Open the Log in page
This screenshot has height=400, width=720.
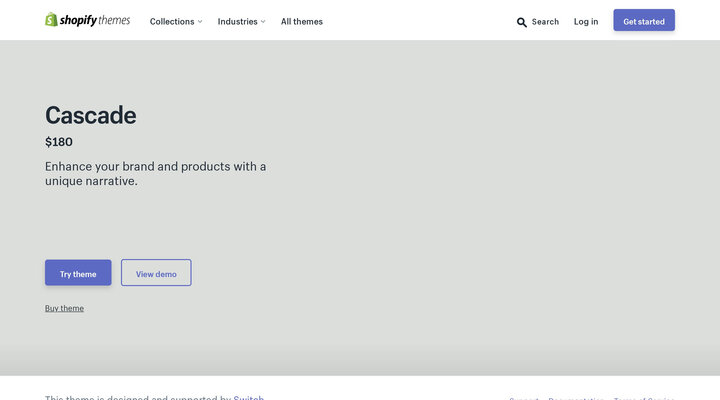click(x=586, y=21)
